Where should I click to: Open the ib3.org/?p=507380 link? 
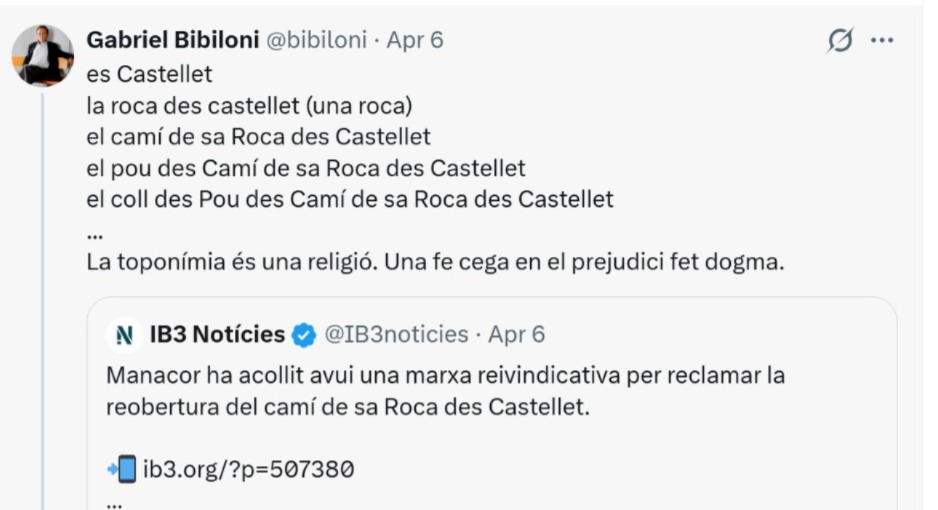[249, 468]
